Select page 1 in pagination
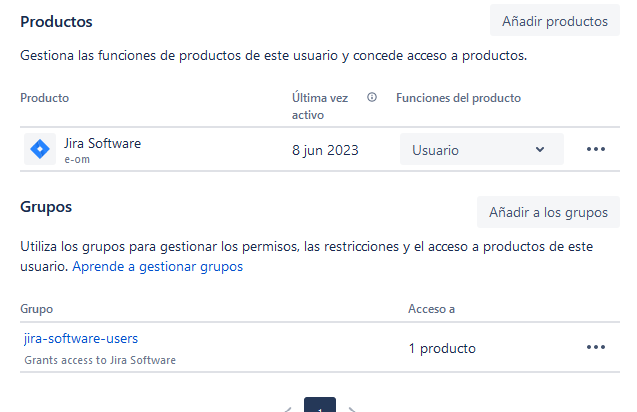The image size is (637, 412). 320,405
